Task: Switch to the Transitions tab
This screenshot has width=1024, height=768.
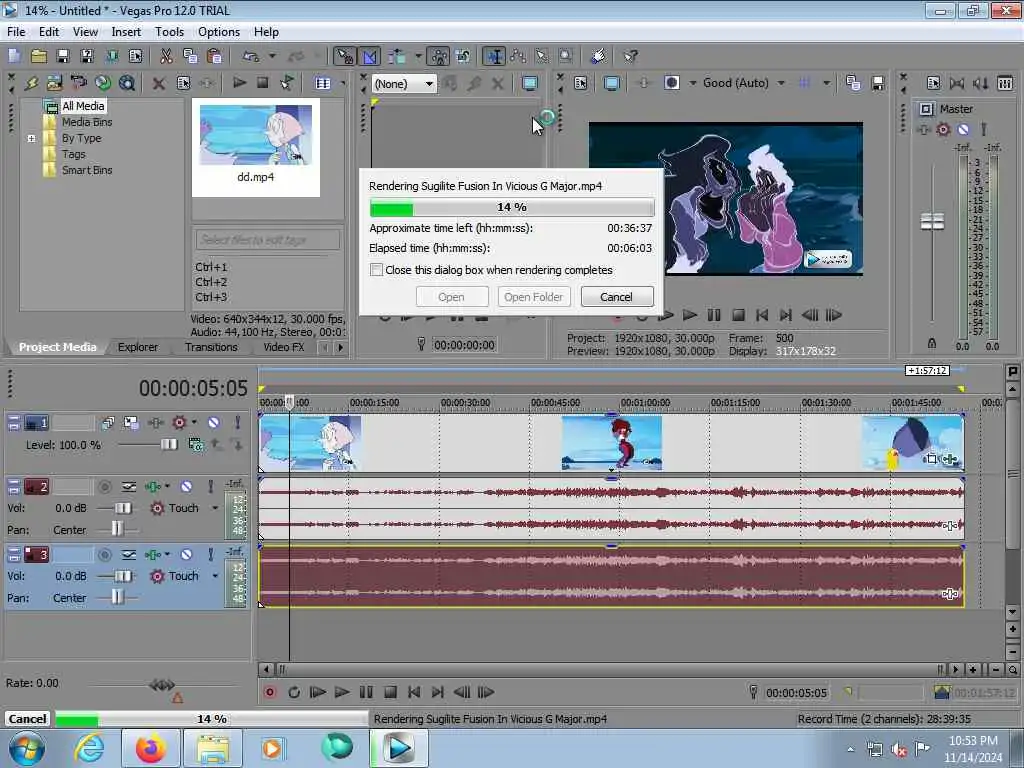Action: [x=211, y=347]
